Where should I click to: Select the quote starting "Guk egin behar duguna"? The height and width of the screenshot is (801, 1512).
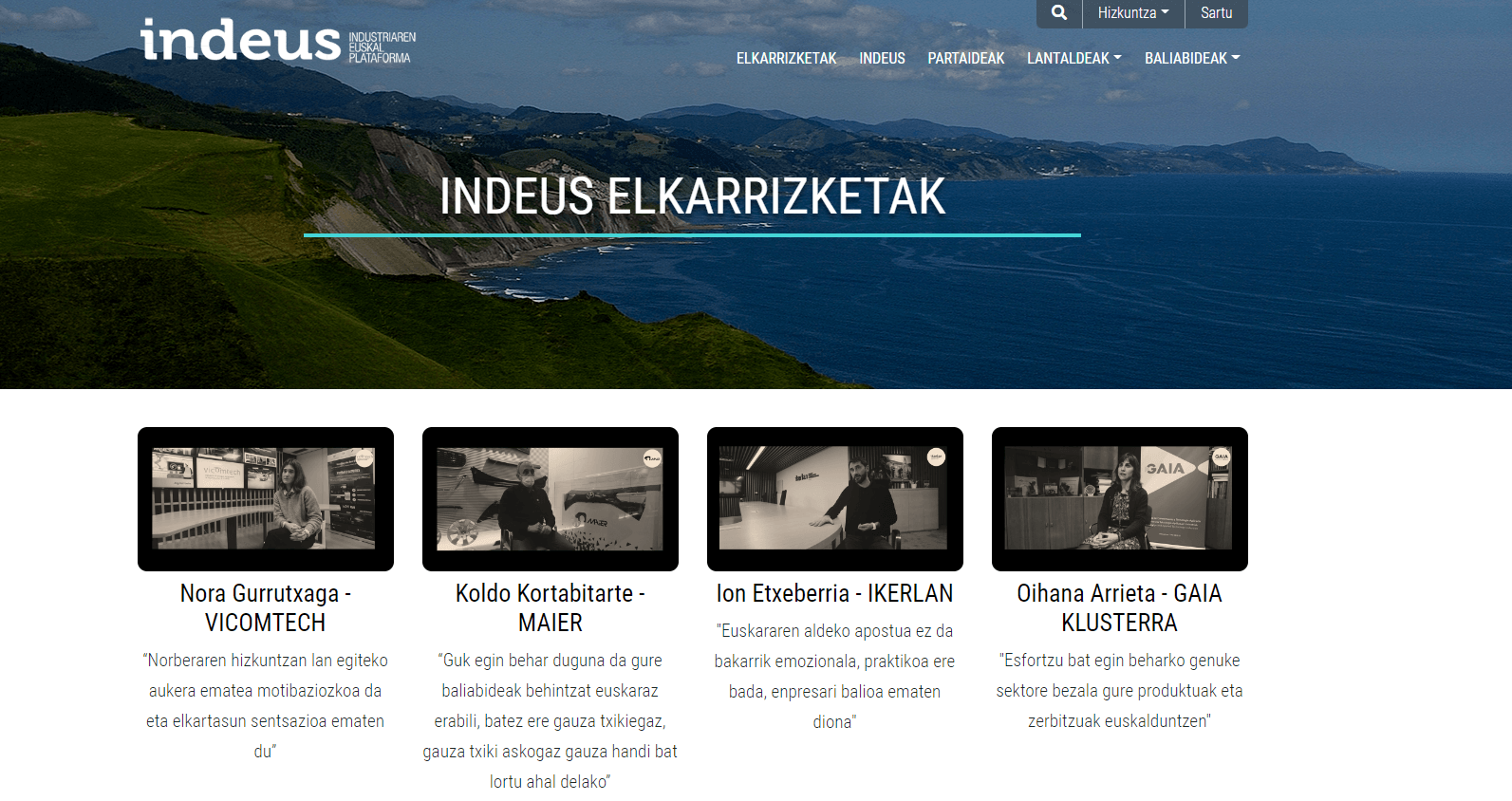551,720
